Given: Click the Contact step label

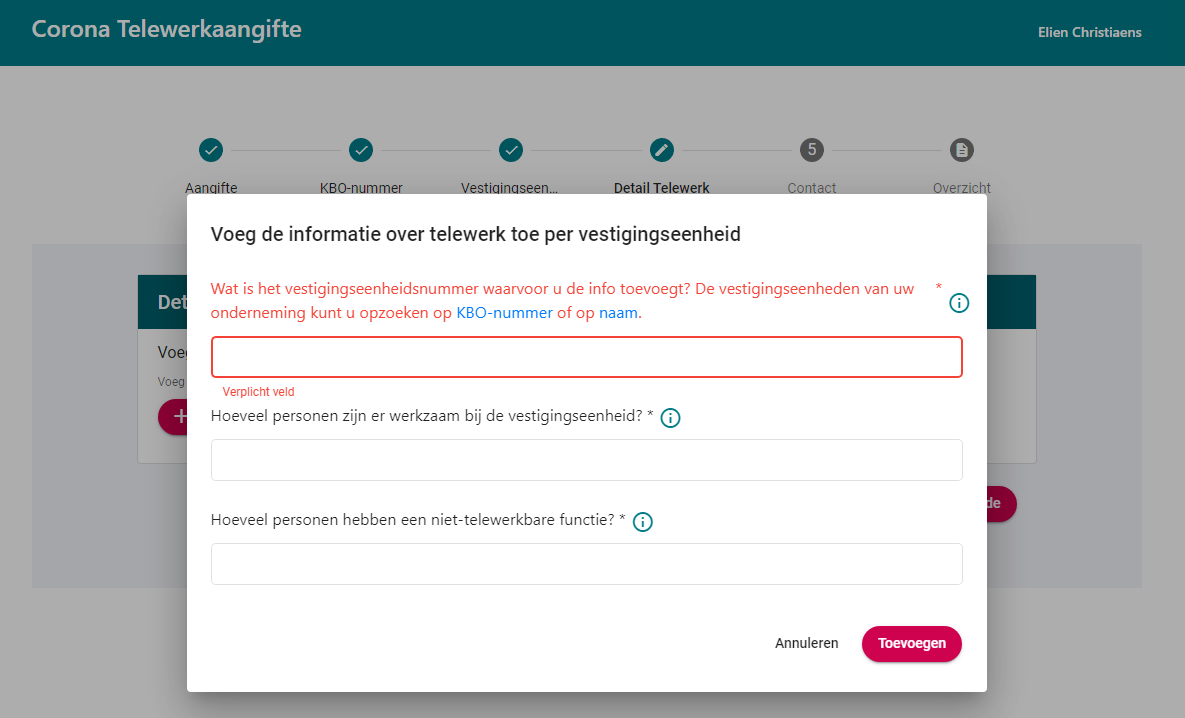Looking at the screenshot, I should [x=812, y=187].
